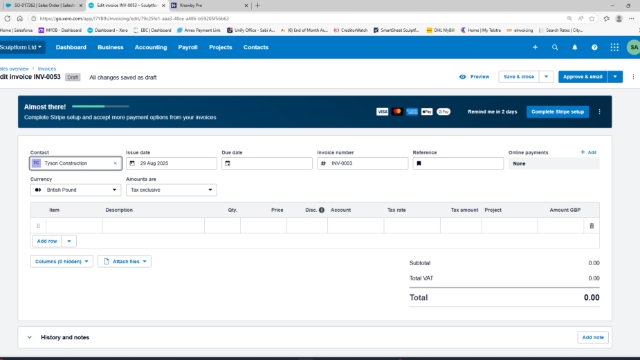The height and width of the screenshot is (360, 640).
Task: Click the Add row button
Action: point(47,241)
